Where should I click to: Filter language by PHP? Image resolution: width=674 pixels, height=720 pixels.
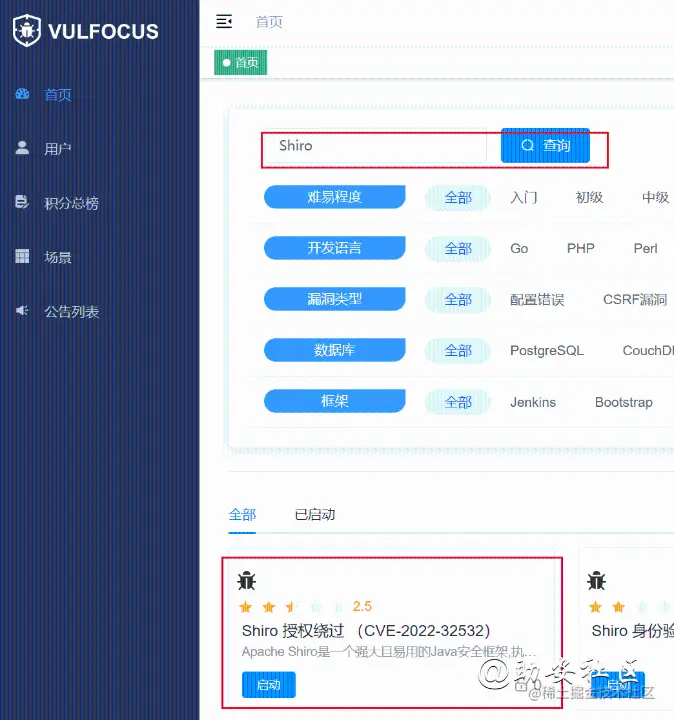(581, 248)
